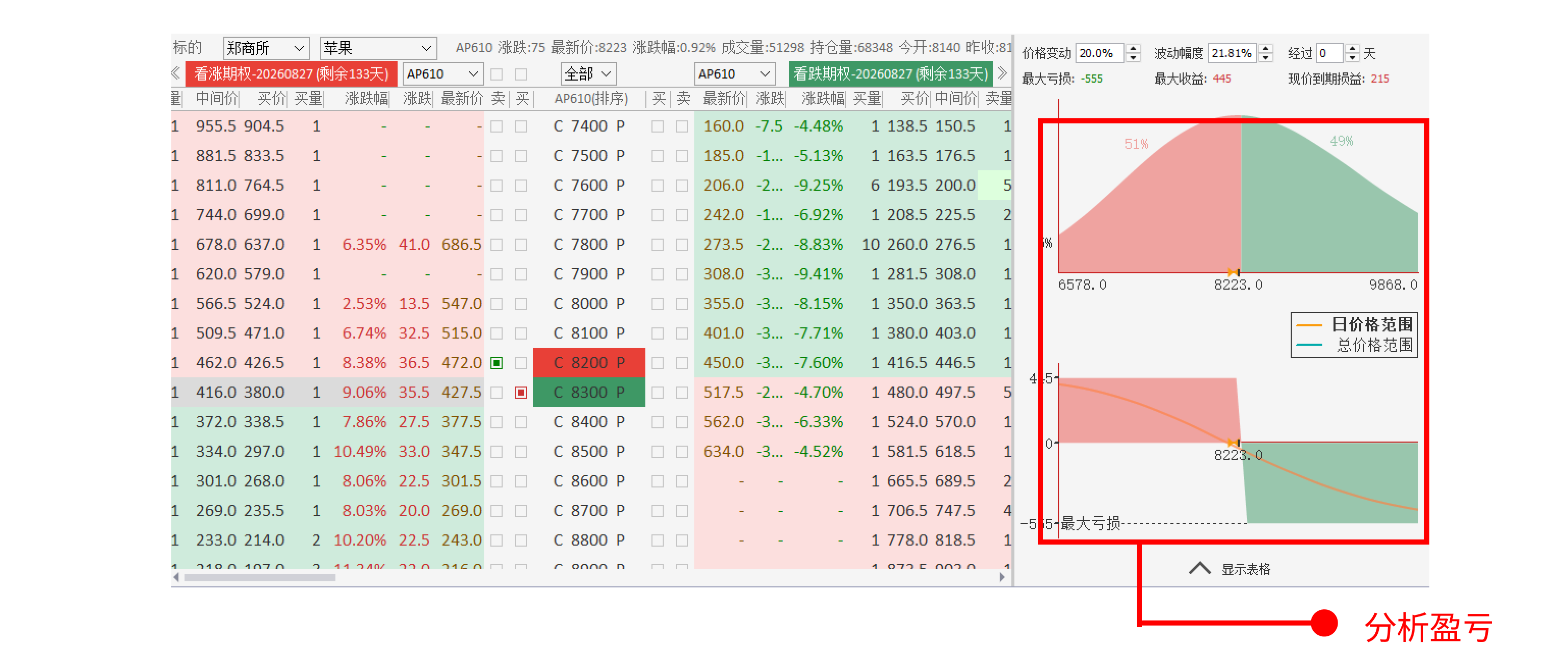Increase 经过 days with up arrow
This screenshot has width=1568, height=670.
1352,49
